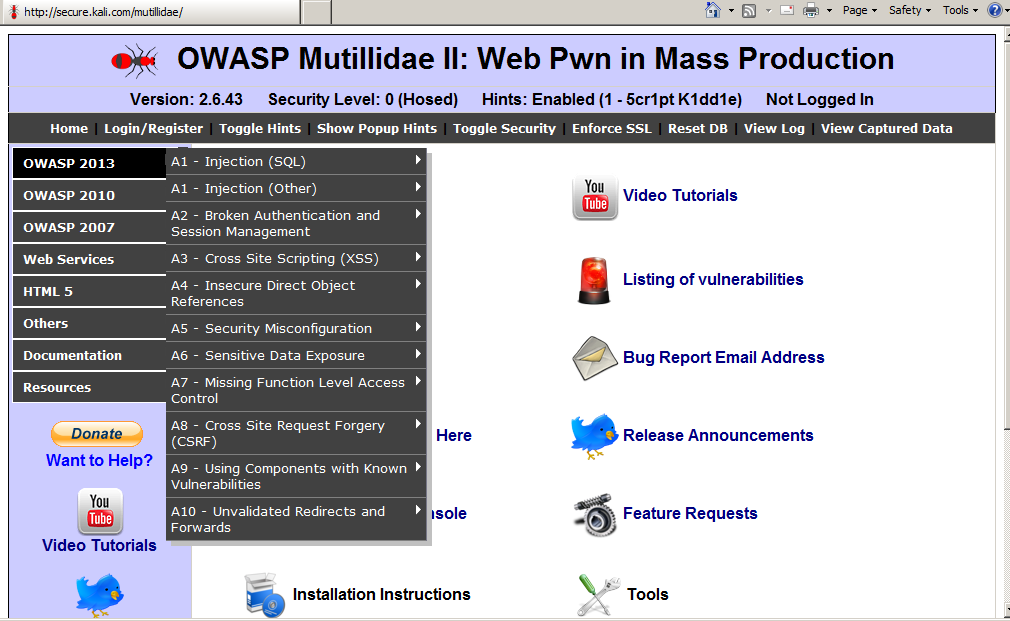1010x621 pixels.
Task: Open the HTML 5 side menu
Action: pos(89,292)
